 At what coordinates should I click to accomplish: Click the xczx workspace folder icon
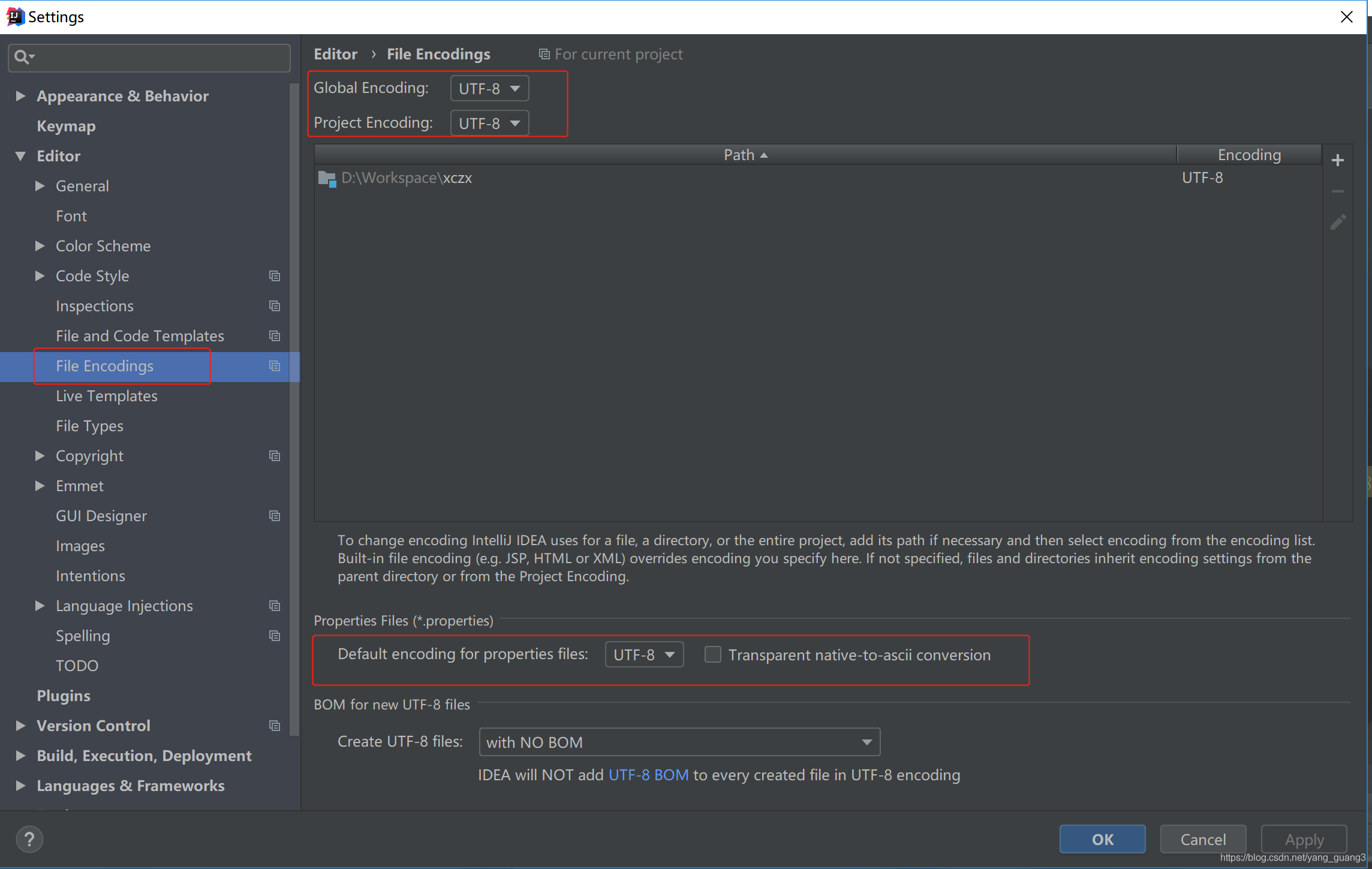click(327, 178)
